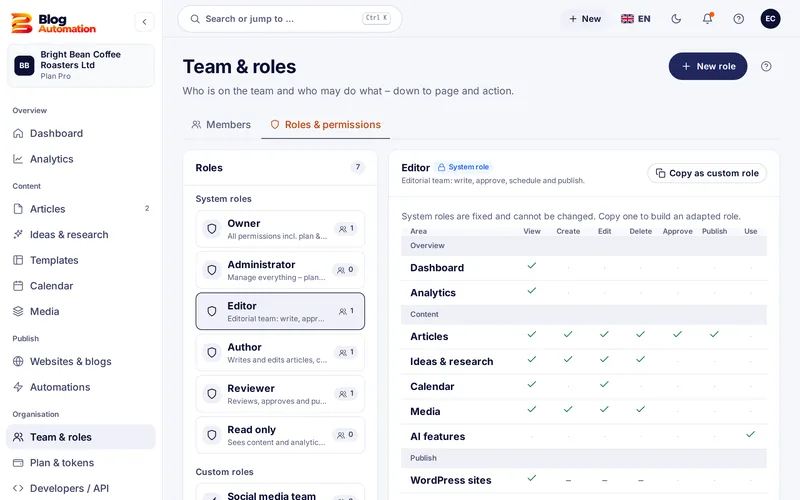Toggle Articles Publish permission checkmark

click(714, 335)
